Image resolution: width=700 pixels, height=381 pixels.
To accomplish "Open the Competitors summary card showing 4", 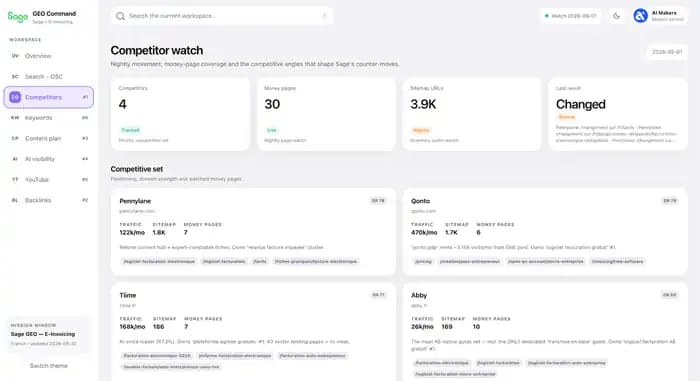I will (180, 114).
